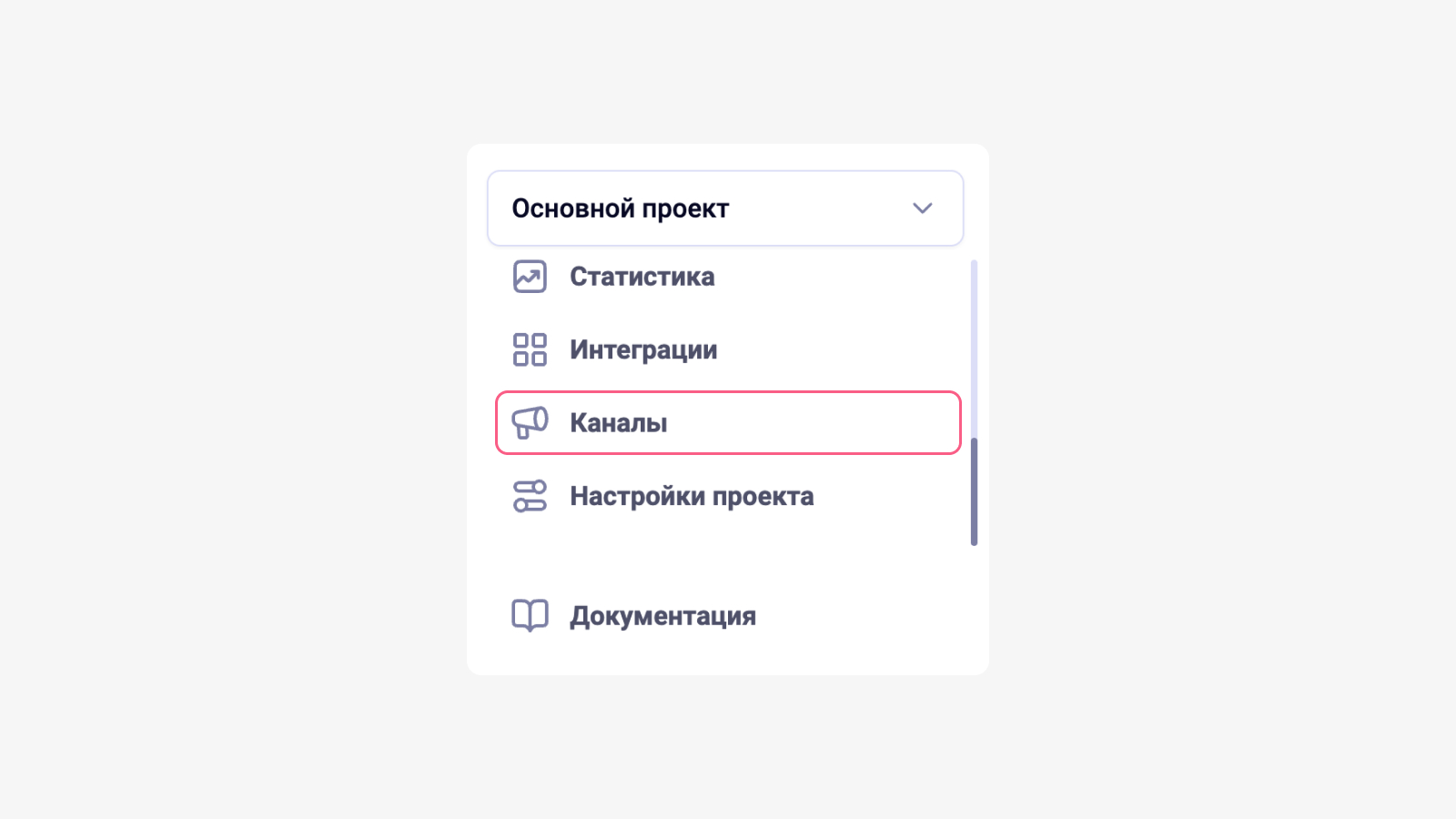Screen dimensions: 1456x819
Task: Click blank area right of the Статистика label
Action: [x=837, y=277]
